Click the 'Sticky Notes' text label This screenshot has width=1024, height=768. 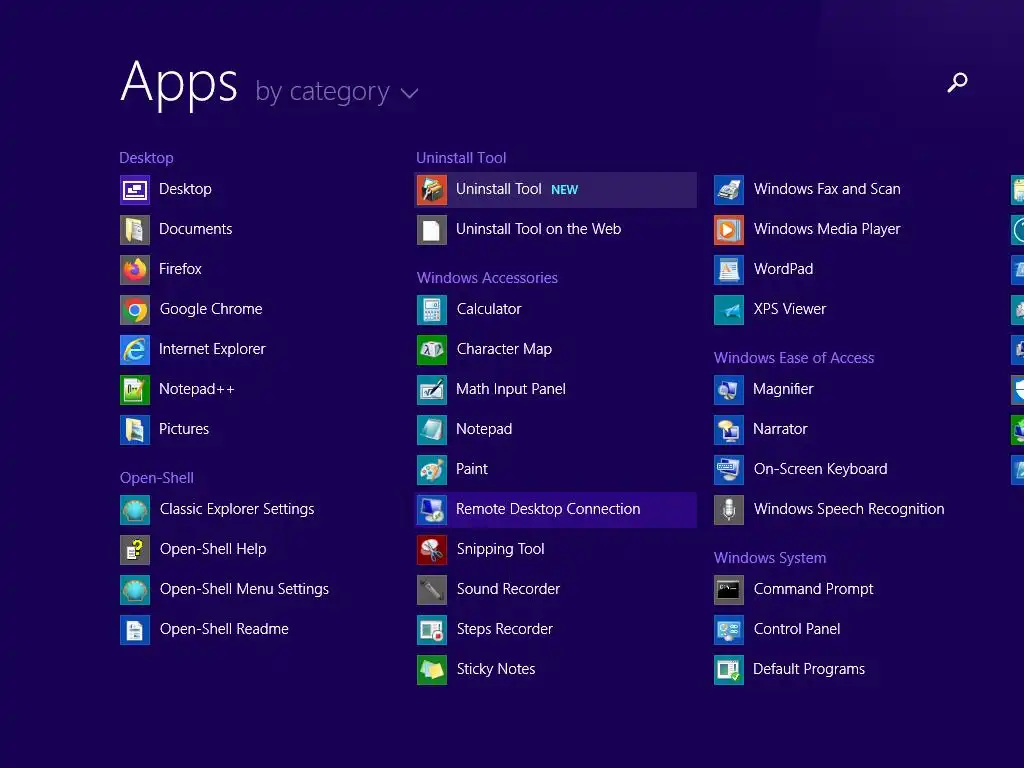click(496, 669)
